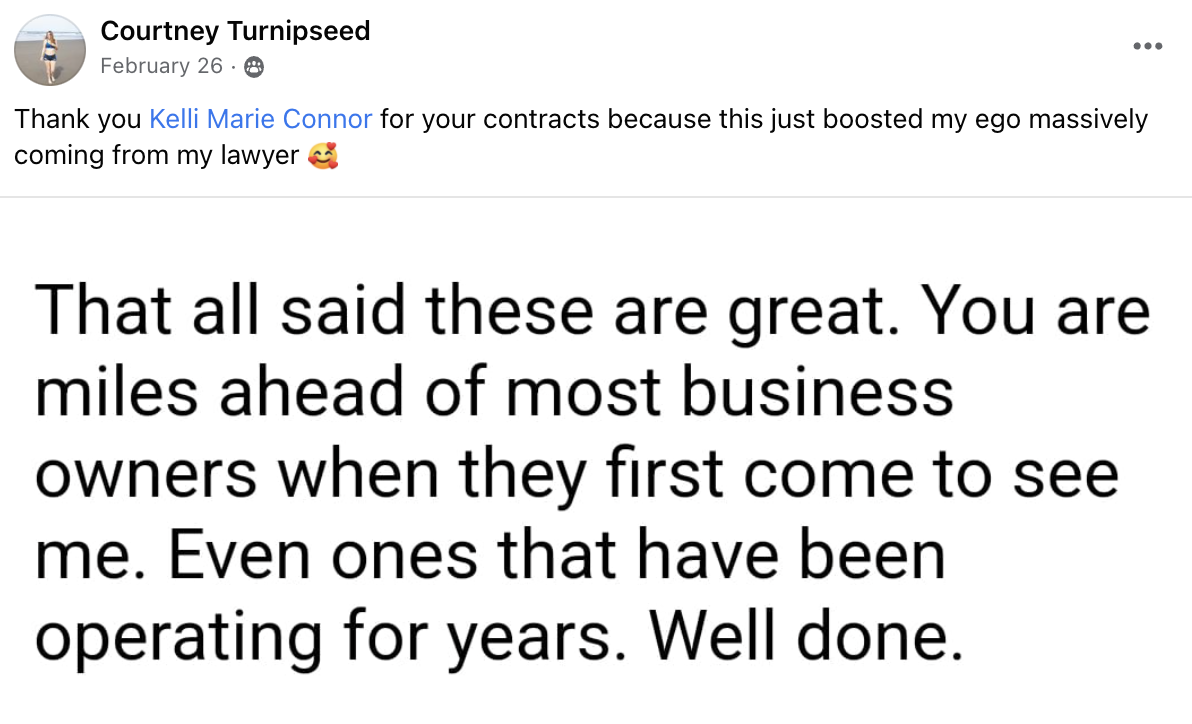Visit Kelli Marie Connor's tagged profile

tap(260, 120)
